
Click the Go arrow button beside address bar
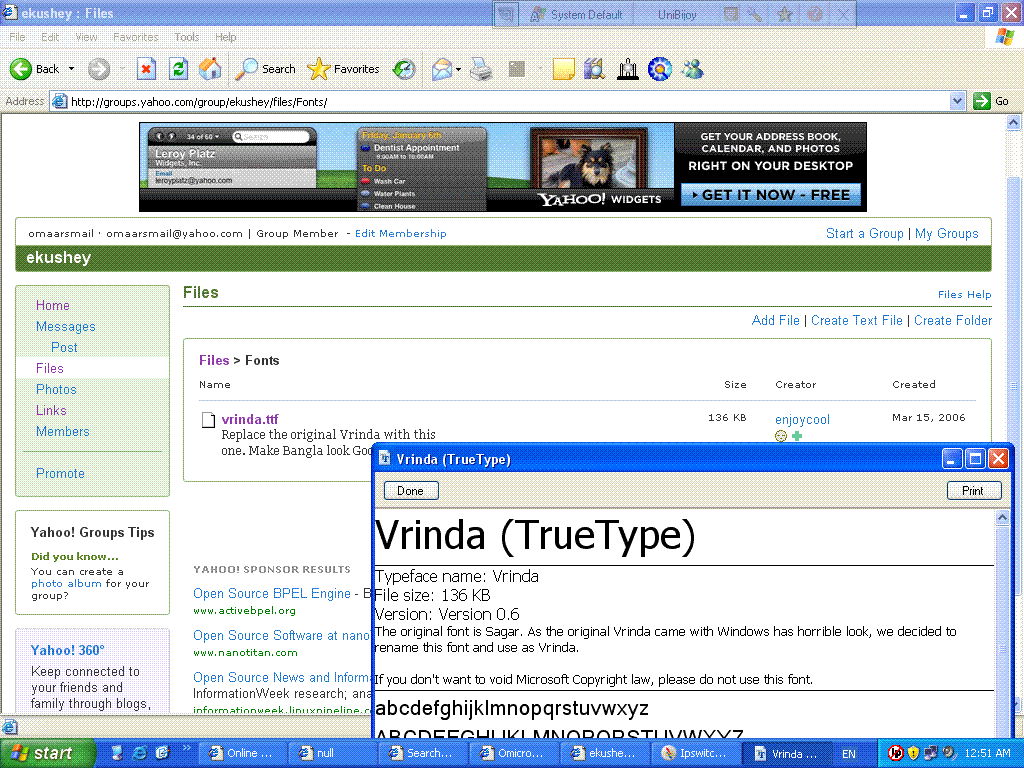pos(982,101)
